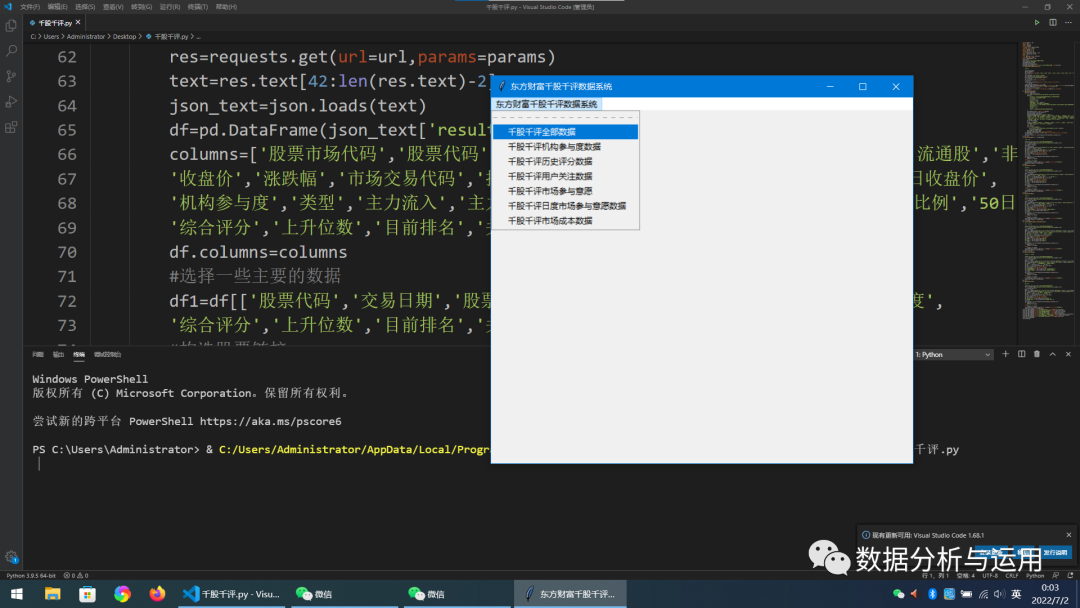
Task: Select 千股千评全部数据 menu entry
Action: [565, 132]
